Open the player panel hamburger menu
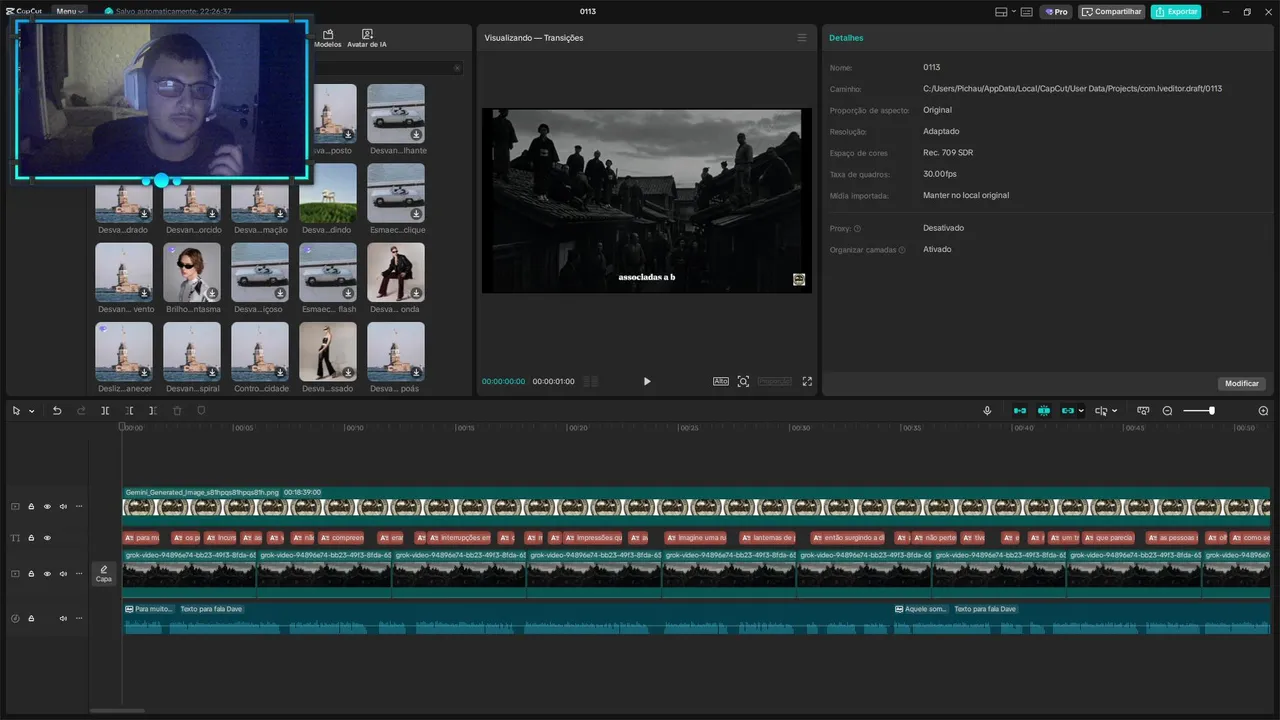Screen dimensions: 1280x720 point(801,38)
